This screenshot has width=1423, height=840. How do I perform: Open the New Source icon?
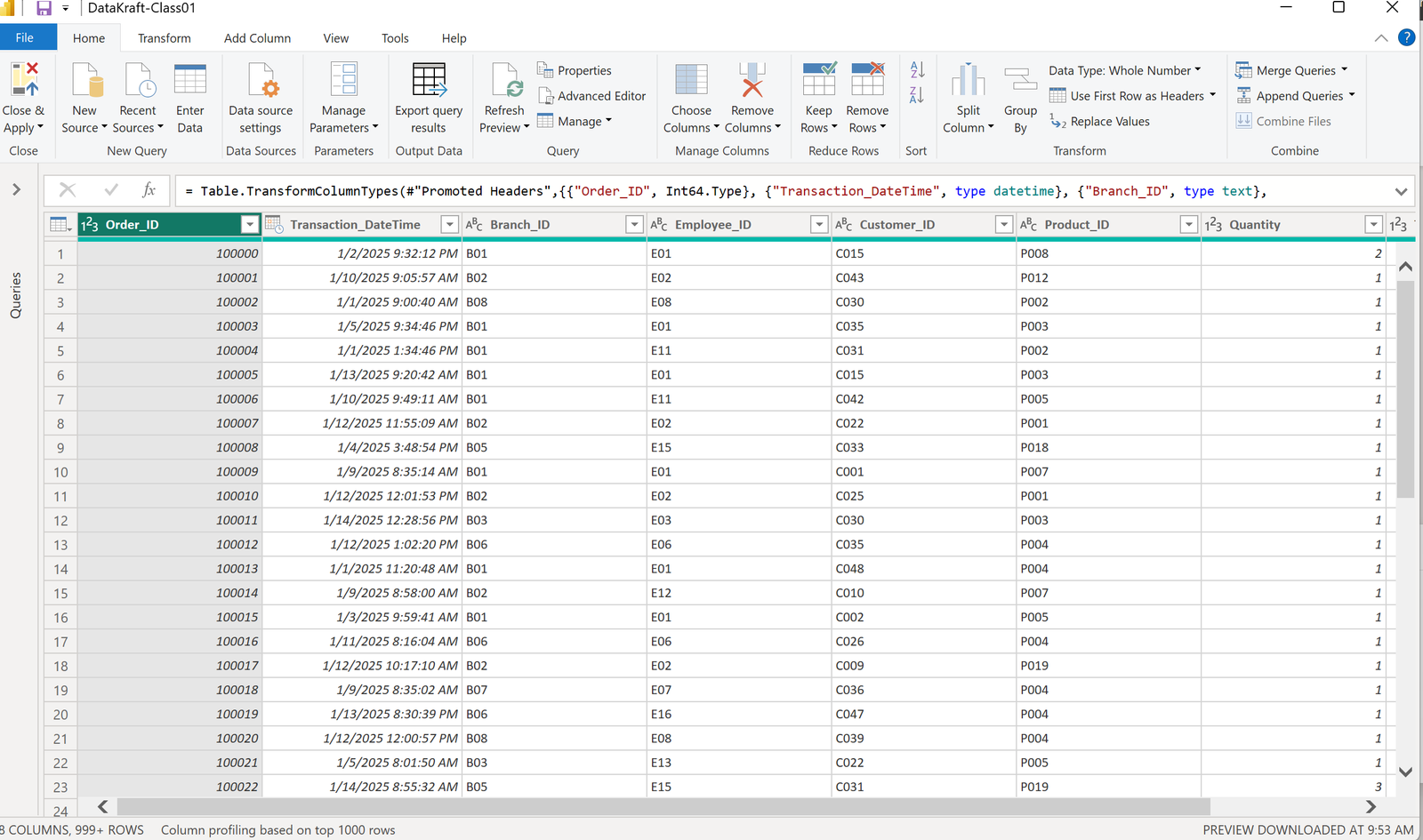point(86,79)
